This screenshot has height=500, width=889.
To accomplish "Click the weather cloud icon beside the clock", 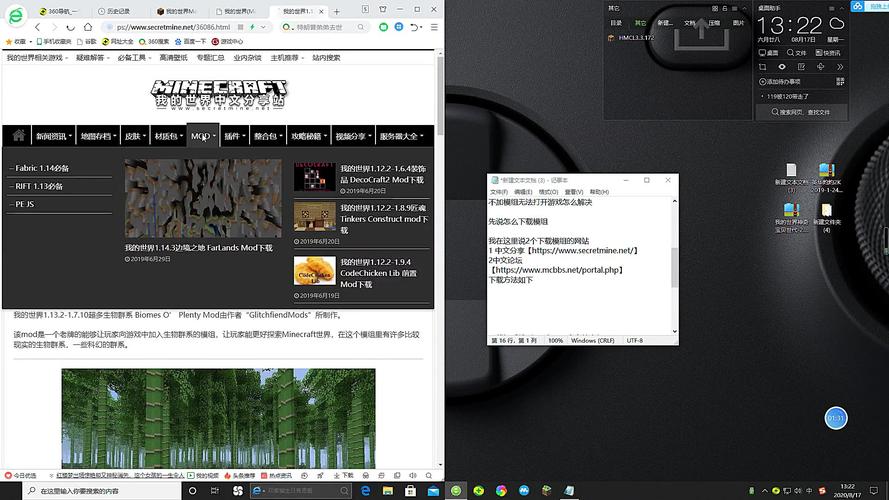I will (837, 24).
